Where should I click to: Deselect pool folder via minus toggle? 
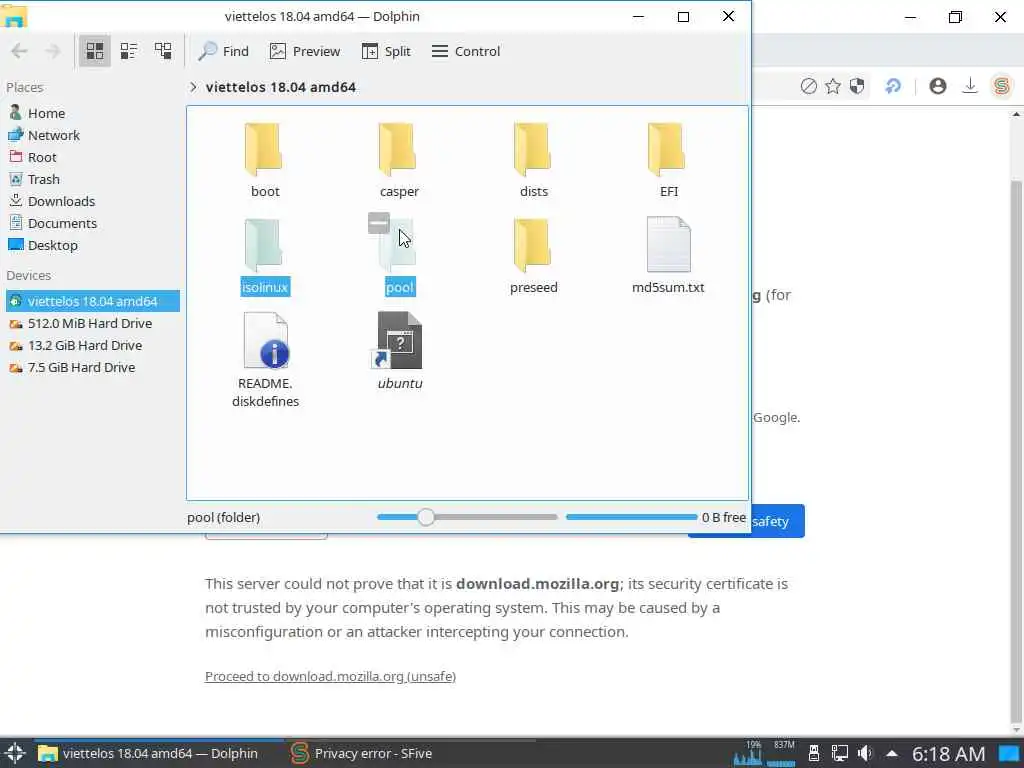pyautogui.click(x=379, y=223)
